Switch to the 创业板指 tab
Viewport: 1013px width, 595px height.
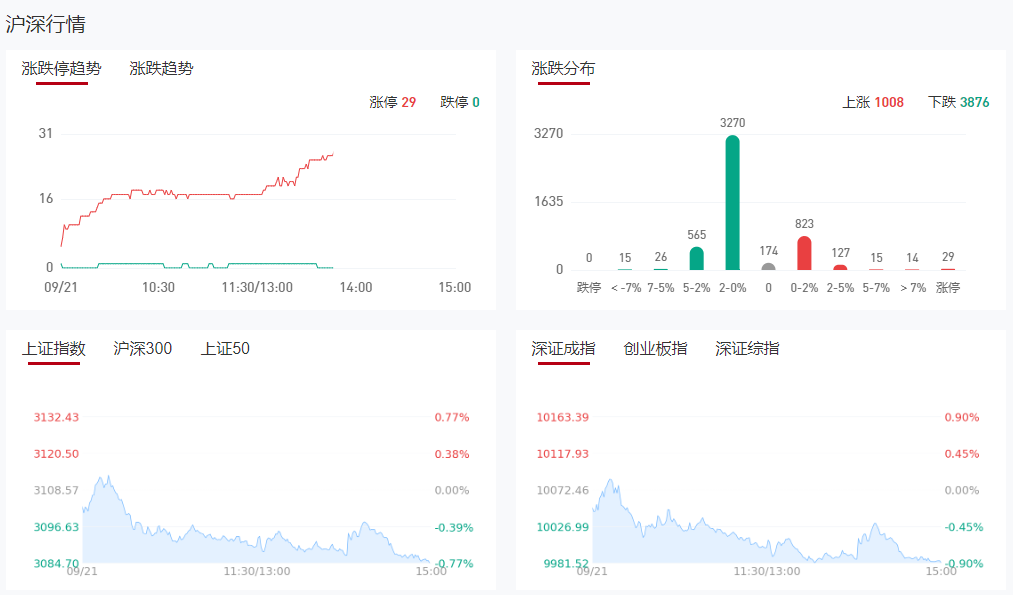[655, 349]
